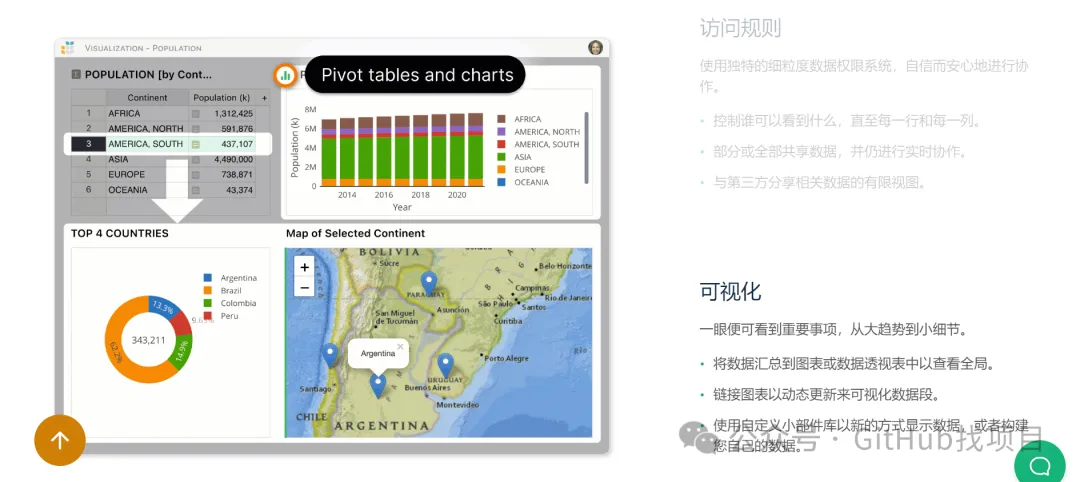Select the OCEANIA table cell
Image resolution: width=1080 pixels, height=482 pixels.
(147, 189)
